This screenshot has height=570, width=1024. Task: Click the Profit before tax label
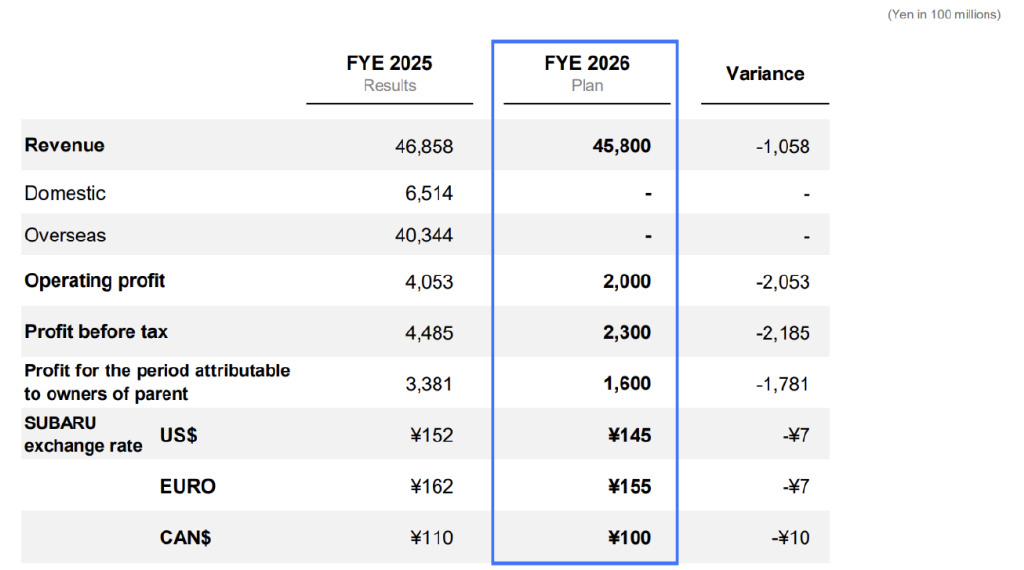point(96,331)
